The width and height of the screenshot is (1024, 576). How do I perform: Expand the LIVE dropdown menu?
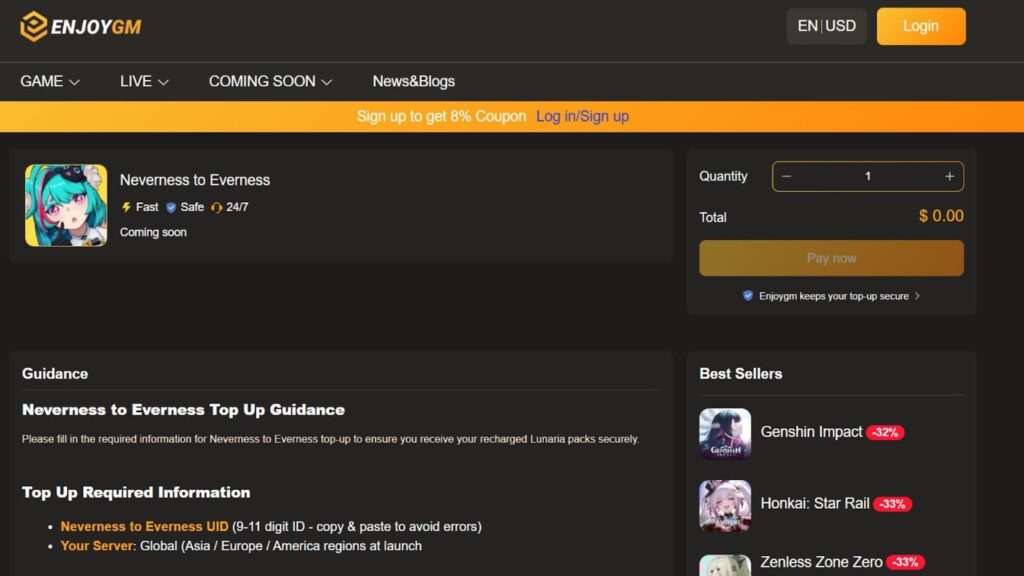(144, 81)
